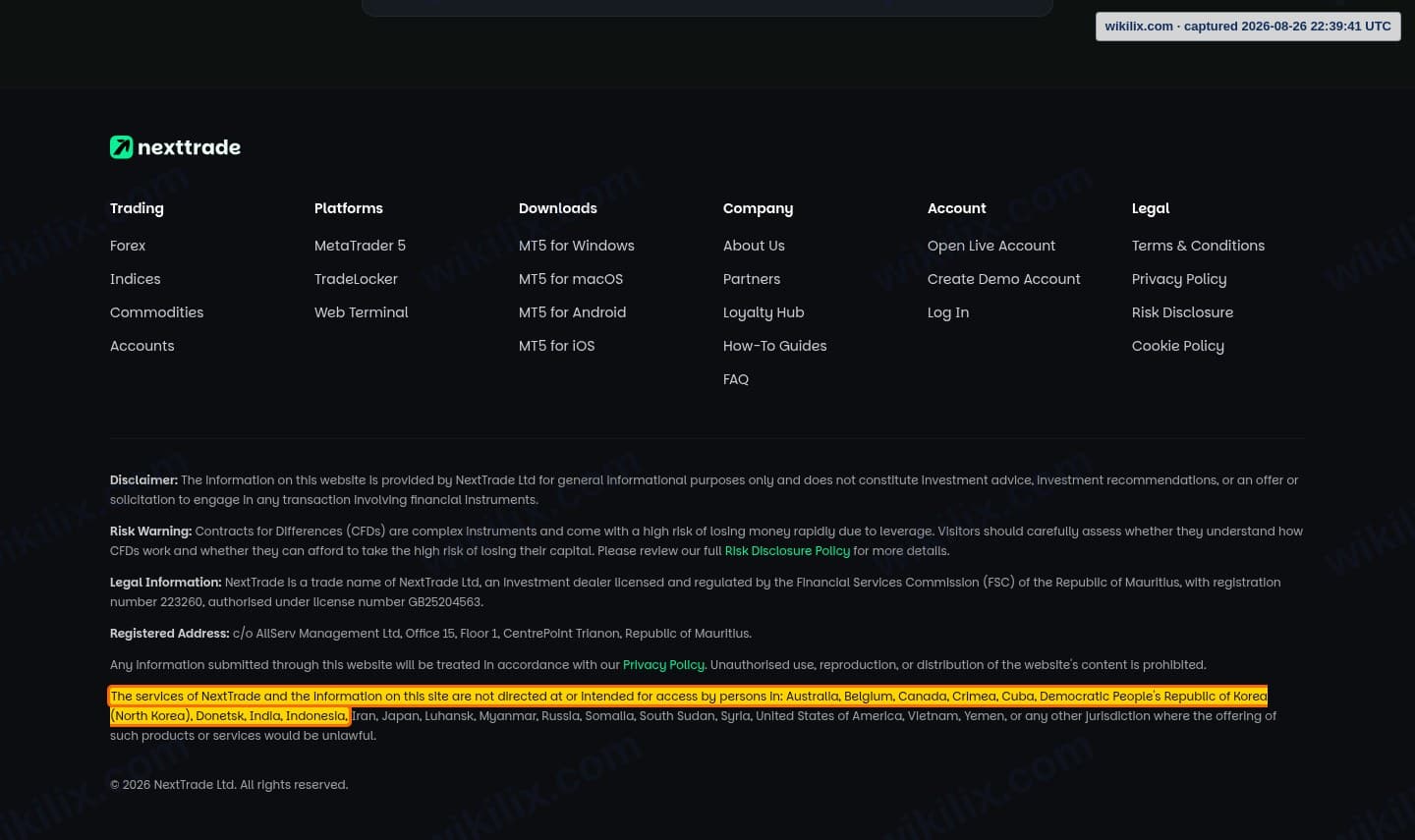Click the Disclaimer: label
This screenshot has width=1415, height=840.
coord(143,480)
